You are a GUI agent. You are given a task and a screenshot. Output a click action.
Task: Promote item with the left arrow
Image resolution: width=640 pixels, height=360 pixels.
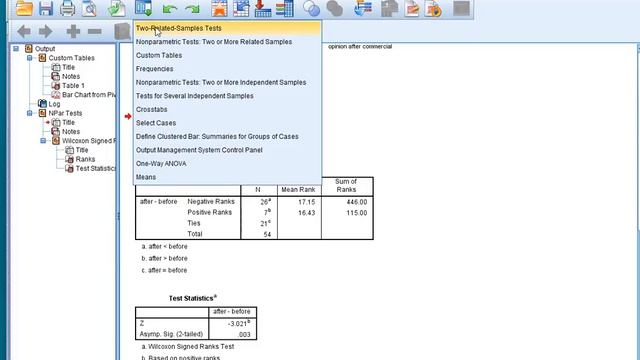tap(24, 31)
